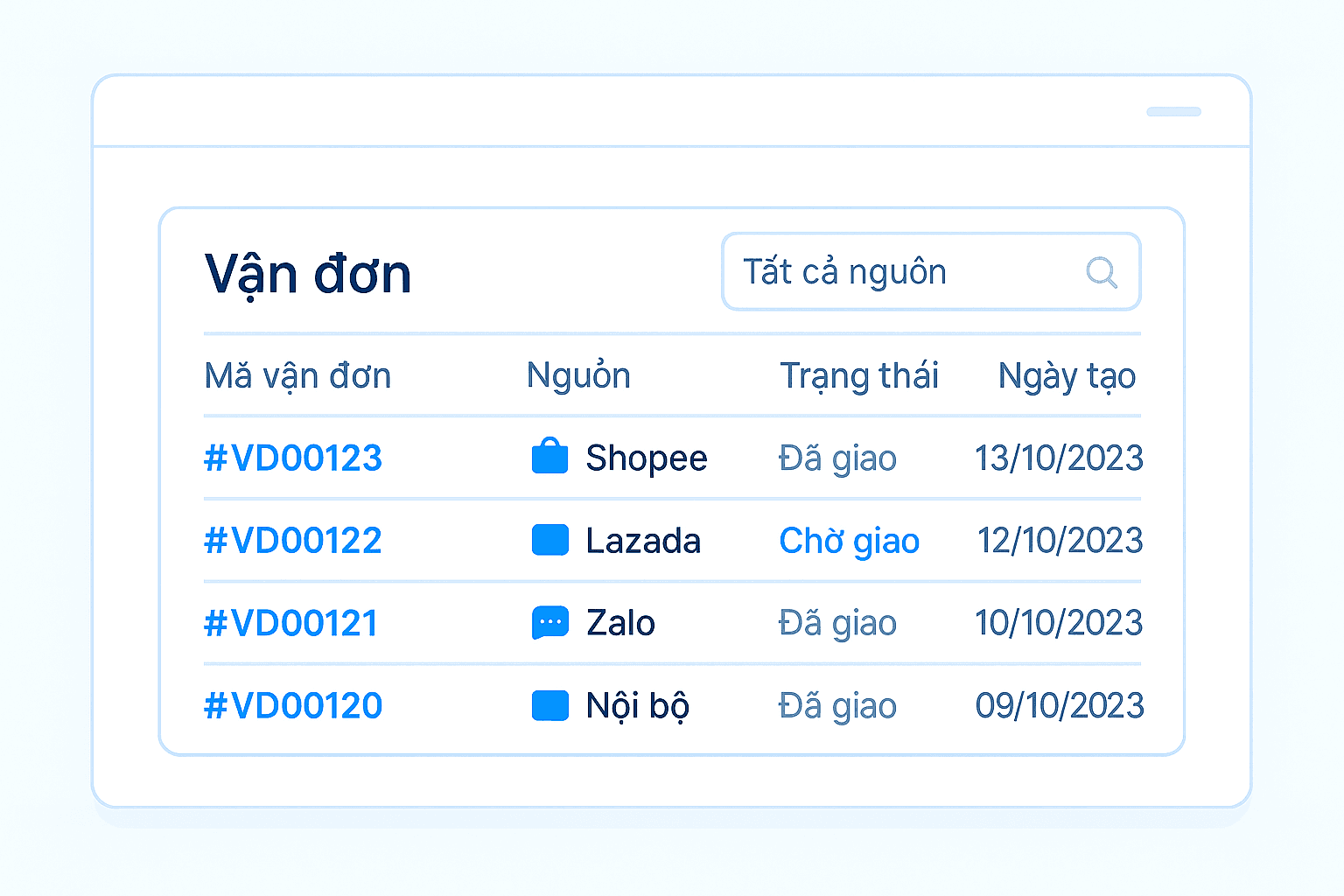The image size is (1344, 896).
Task: Open the Tất cả nguôn source filter
Action: (x=930, y=272)
